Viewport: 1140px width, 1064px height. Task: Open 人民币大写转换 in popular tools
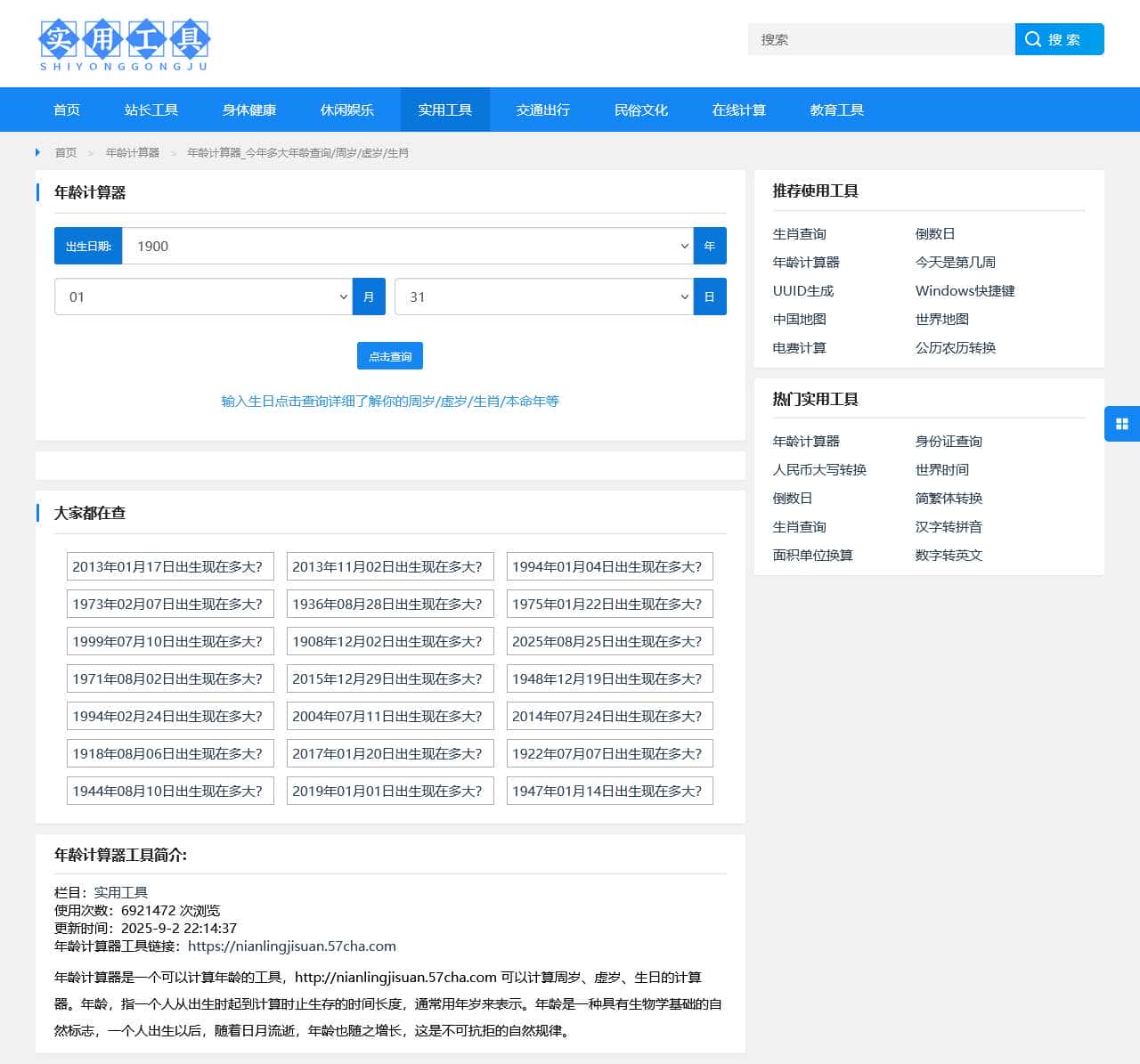(819, 470)
